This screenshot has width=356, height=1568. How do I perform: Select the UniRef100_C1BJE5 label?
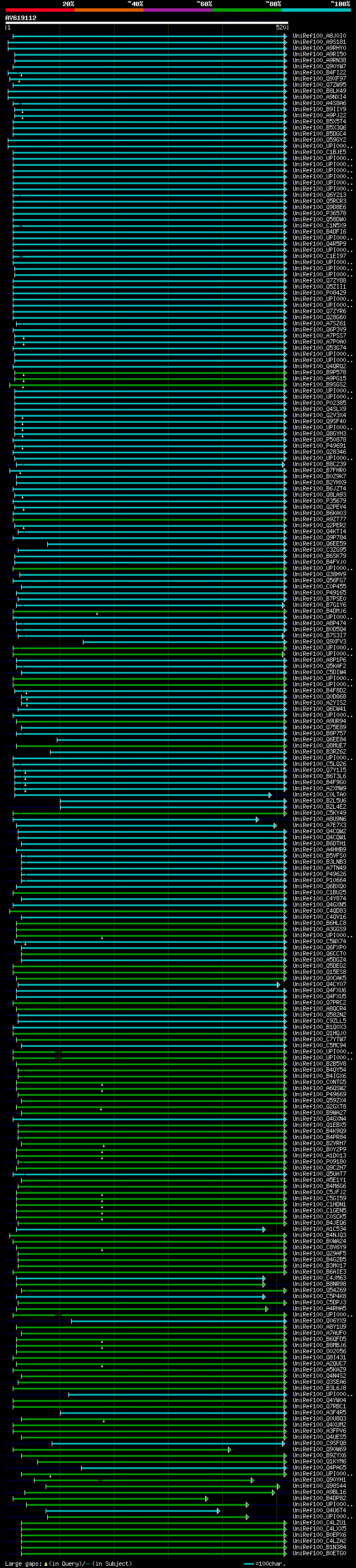(x=319, y=152)
